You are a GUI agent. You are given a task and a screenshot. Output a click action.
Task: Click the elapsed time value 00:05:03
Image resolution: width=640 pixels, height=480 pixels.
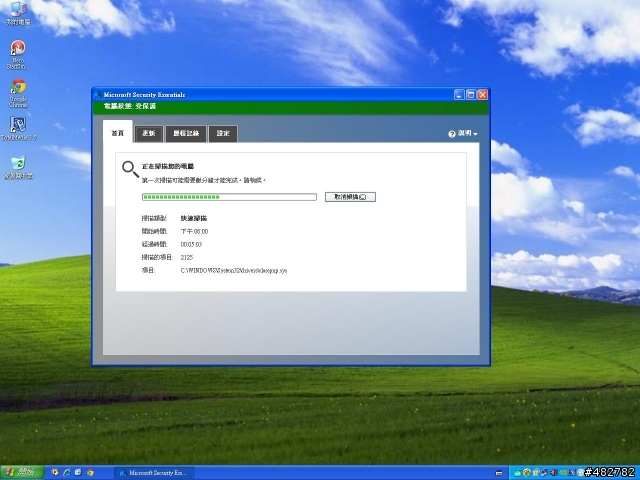pyautogui.click(x=191, y=244)
